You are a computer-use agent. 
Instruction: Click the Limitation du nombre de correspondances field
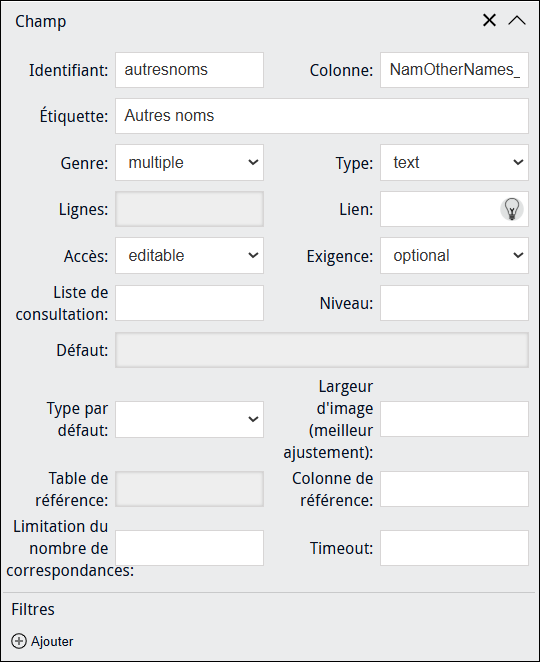pyautogui.click(x=190, y=548)
